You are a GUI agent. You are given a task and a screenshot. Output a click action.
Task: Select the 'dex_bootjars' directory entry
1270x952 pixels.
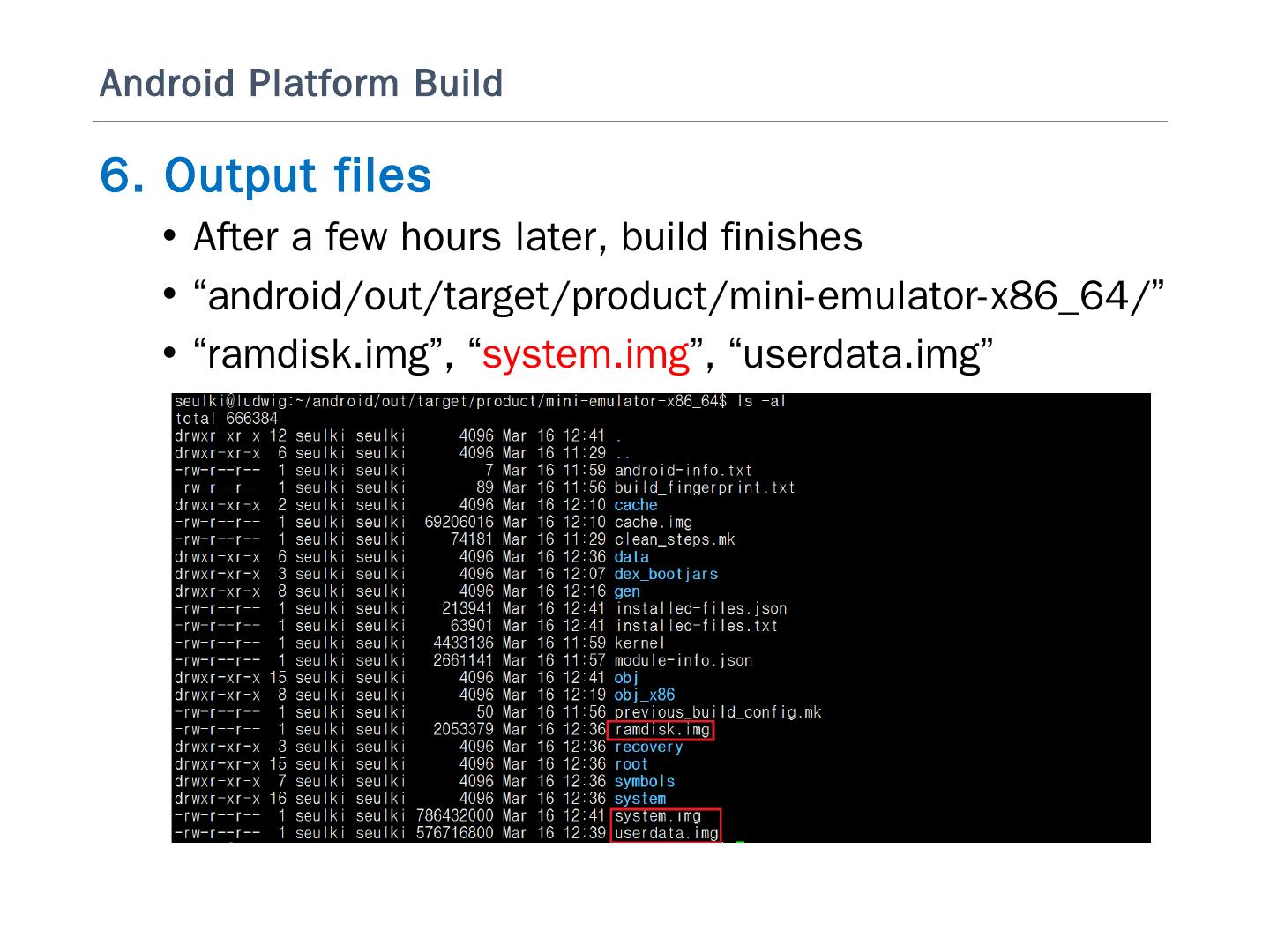[x=666, y=574]
